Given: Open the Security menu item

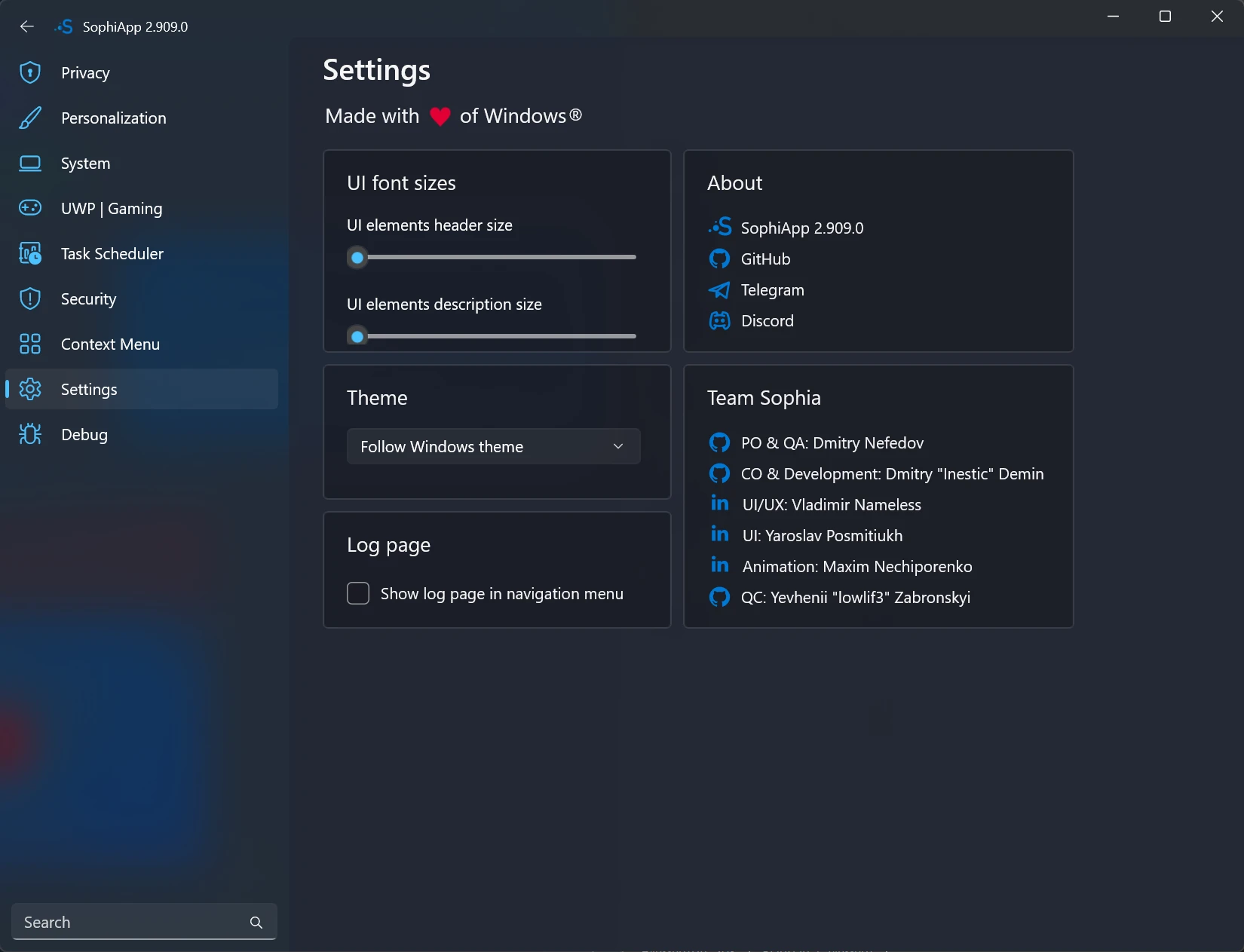Looking at the screenshot, I should click(x=142, y=298).
